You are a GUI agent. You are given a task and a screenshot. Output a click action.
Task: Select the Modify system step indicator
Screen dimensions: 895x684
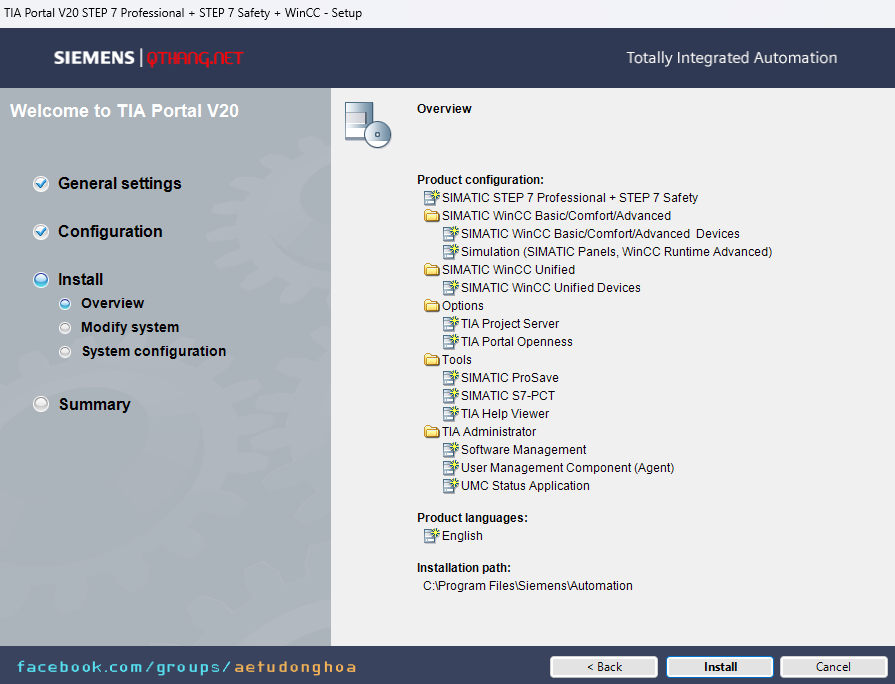tap(65, 327)
